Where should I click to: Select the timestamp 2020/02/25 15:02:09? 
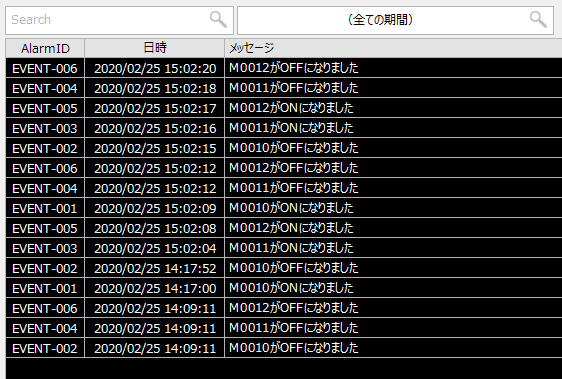point(155,208)
